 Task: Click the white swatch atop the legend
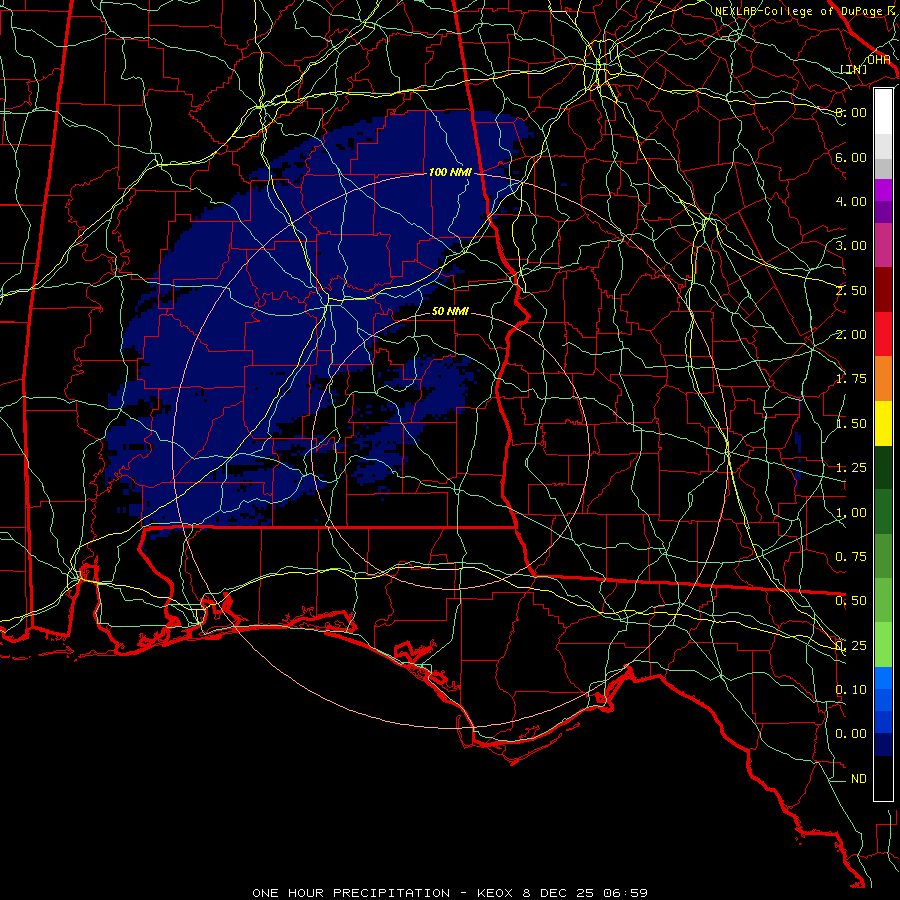883,111
